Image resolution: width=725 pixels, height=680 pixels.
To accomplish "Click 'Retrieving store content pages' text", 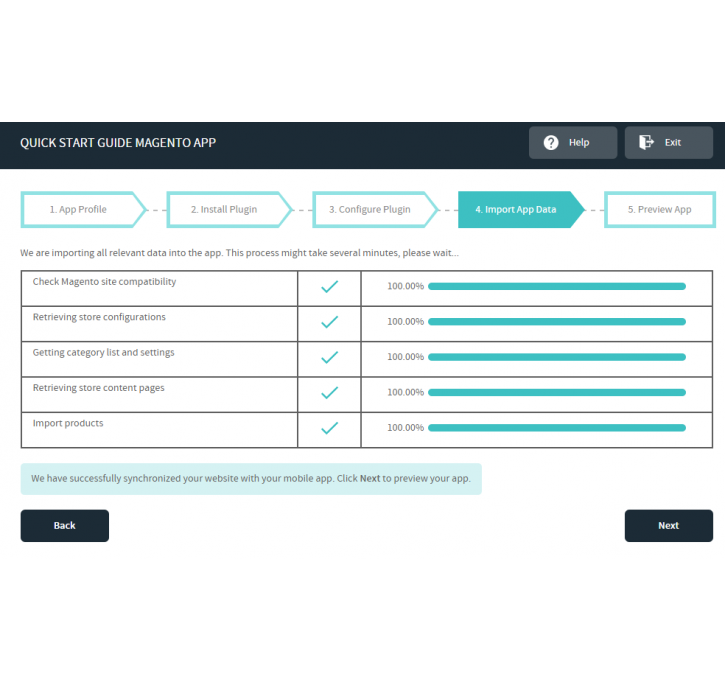I will 98,388.
